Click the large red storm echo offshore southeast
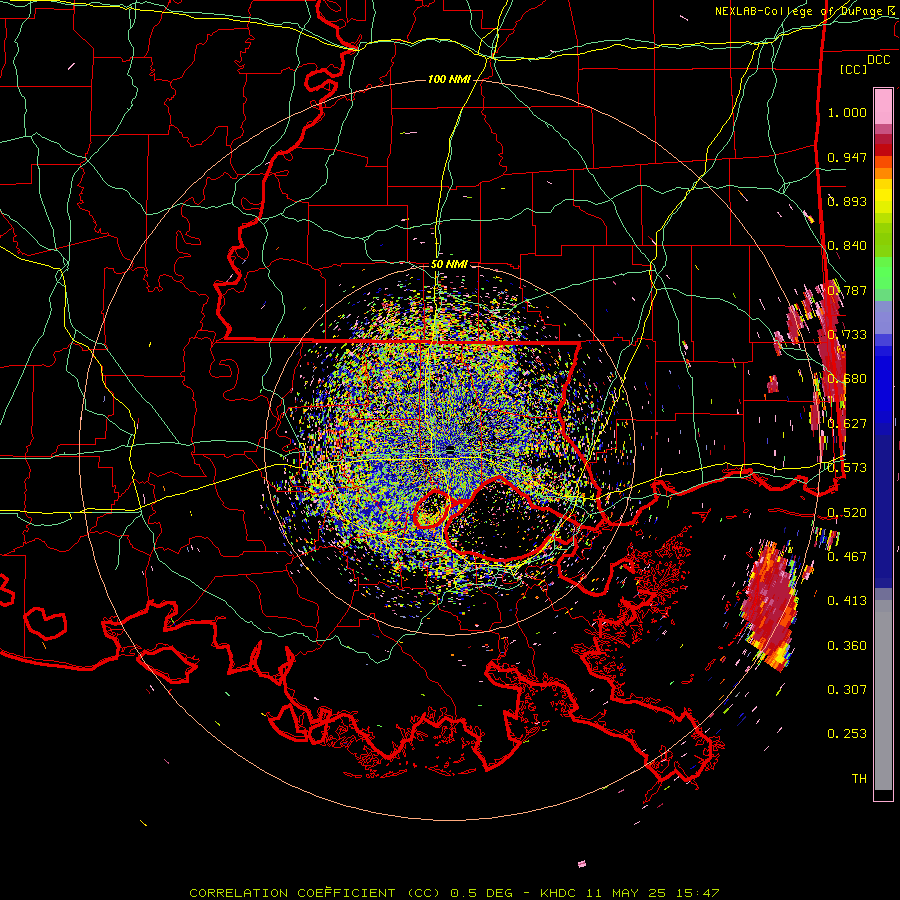Viewport: 900px width, 900px height. [771, 605]
